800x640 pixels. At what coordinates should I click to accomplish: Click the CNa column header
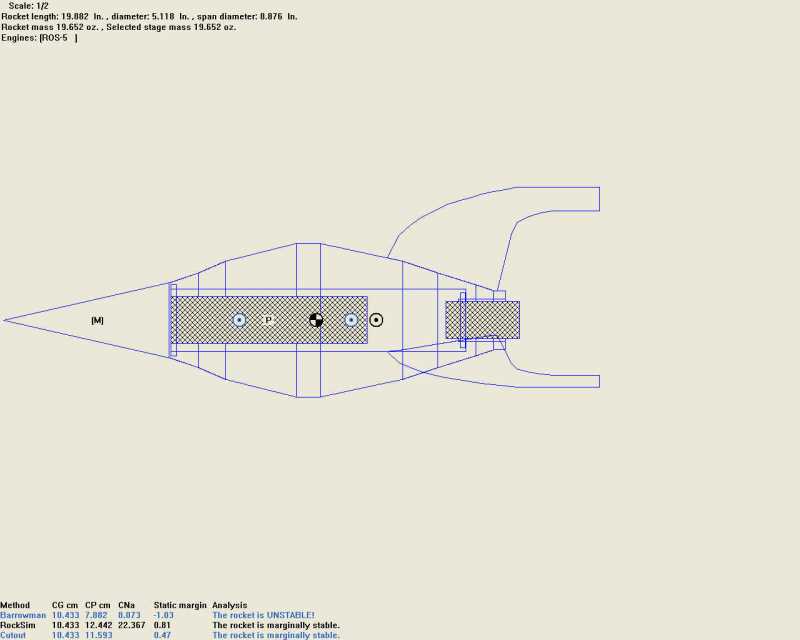pyautogui.click(x=128, y=605)
